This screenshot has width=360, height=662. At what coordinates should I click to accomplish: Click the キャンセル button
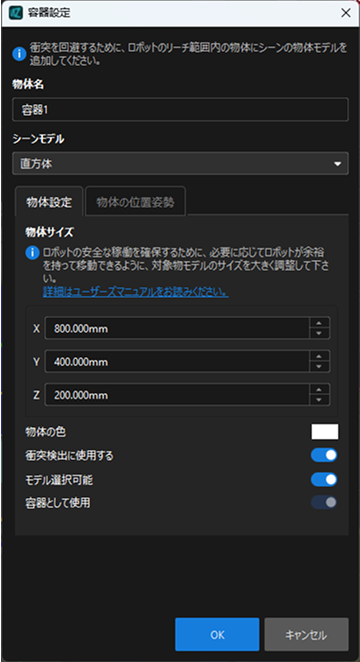click(306, 635)
